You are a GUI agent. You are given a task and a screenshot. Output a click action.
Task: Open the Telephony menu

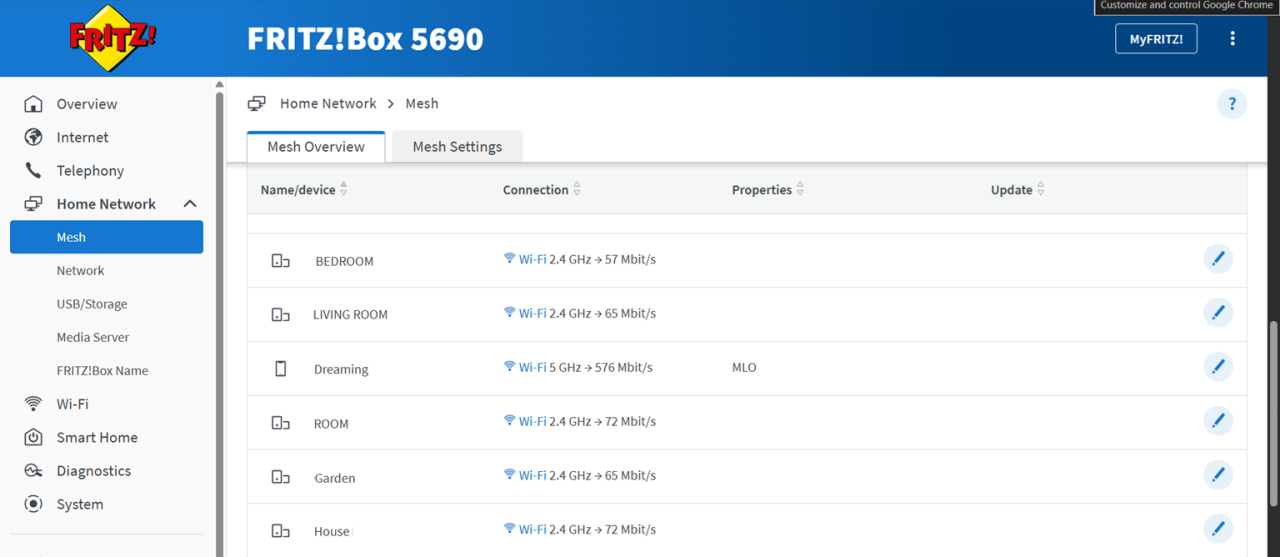[x=90, y=171]
